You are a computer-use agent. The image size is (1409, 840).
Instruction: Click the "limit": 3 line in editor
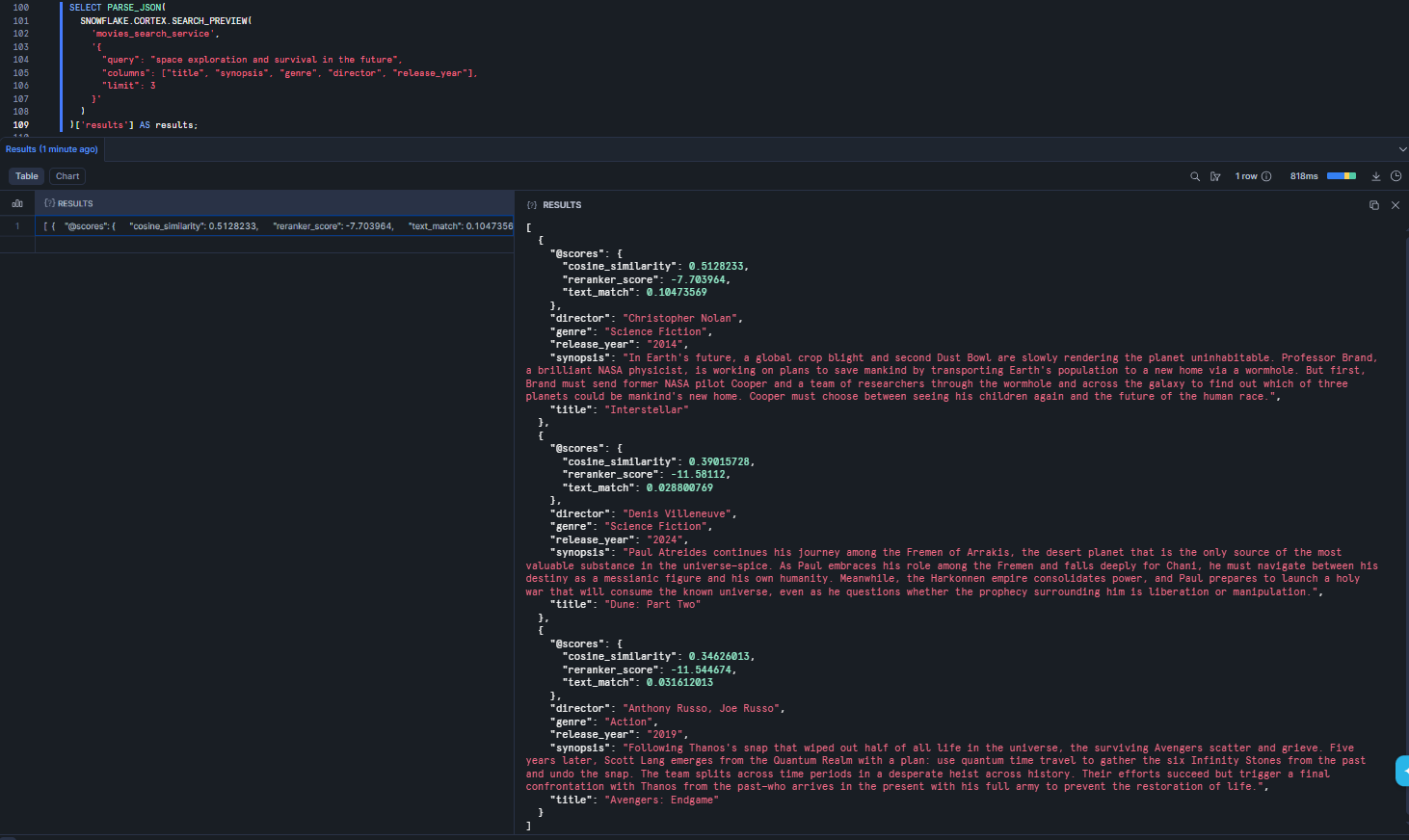coord(129,86)
